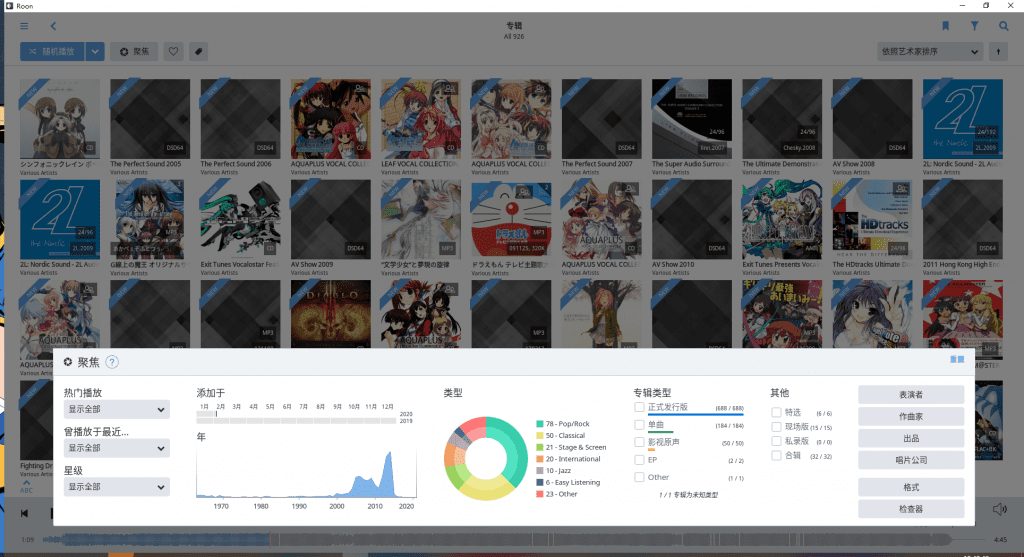
Task: Open the hamburger navigation menu
Action: point(24,26)
